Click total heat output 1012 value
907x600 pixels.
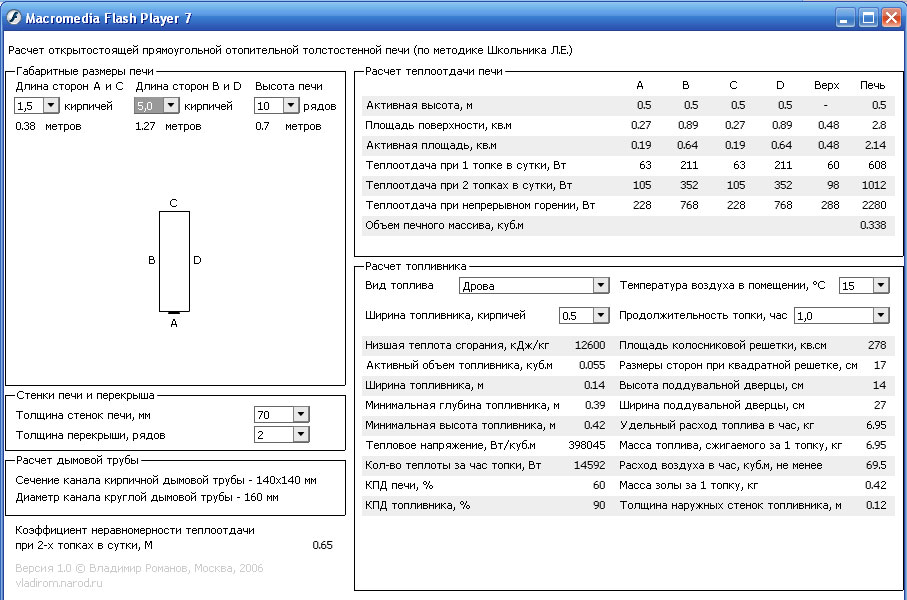tap(873, 185)
